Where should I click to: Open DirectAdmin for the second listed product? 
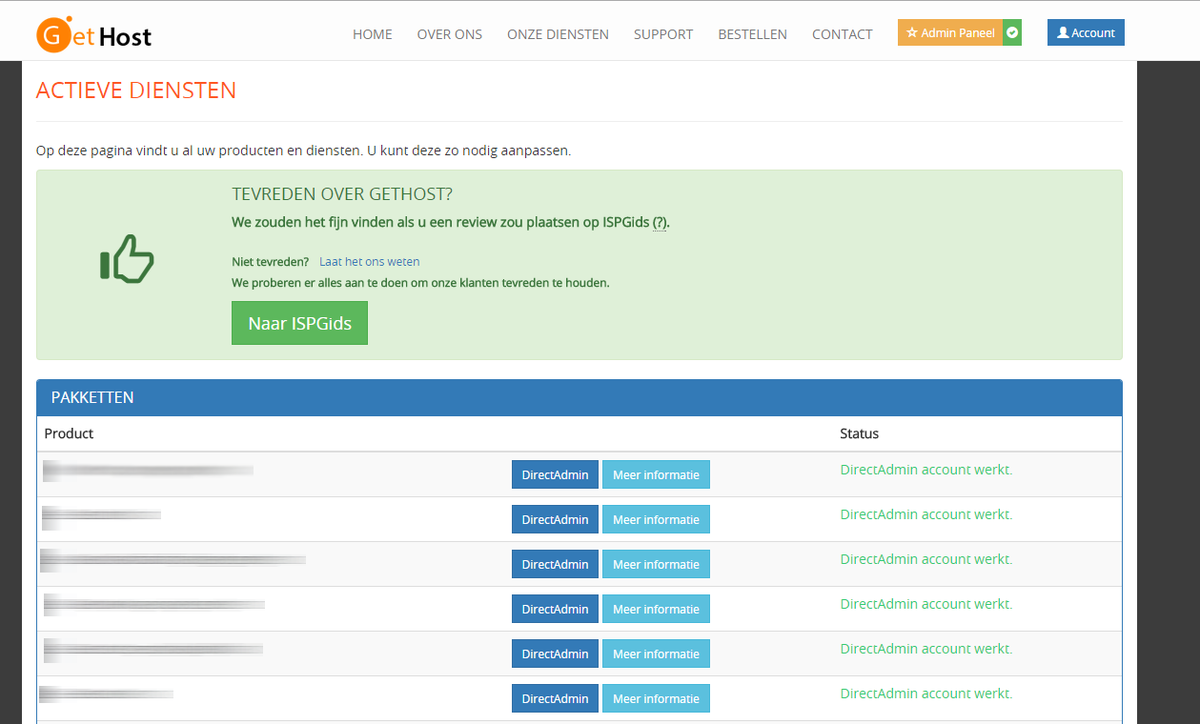tap(554, 519)
